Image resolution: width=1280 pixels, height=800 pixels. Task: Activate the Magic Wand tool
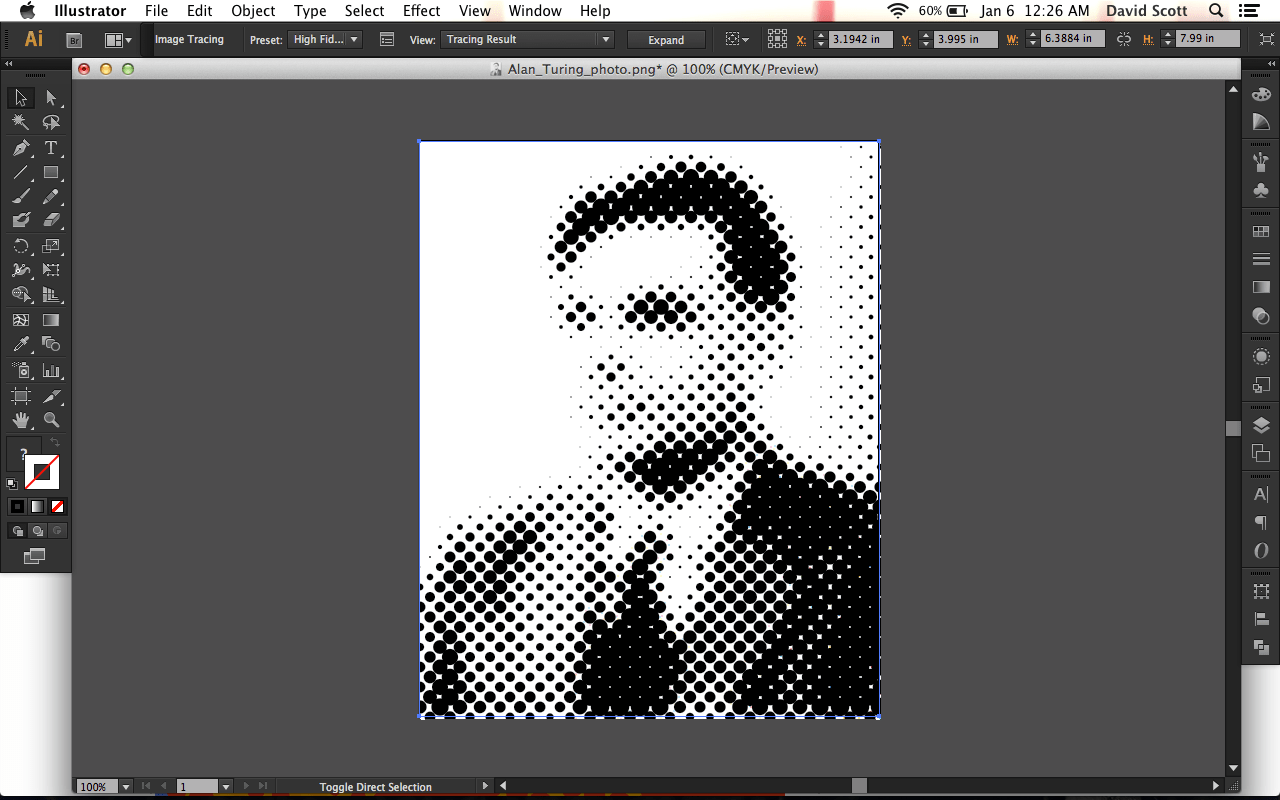[x=20, y=122]
